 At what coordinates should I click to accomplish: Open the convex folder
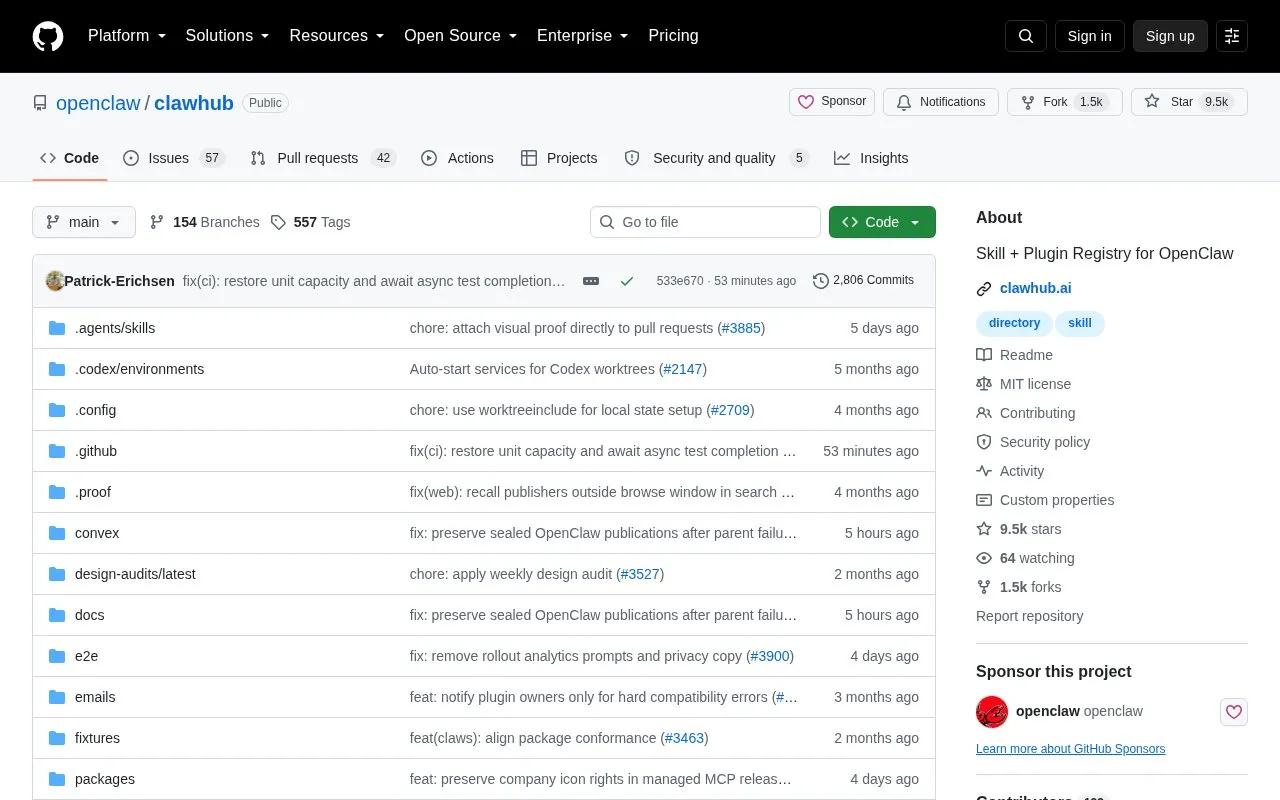coord(97,533)
